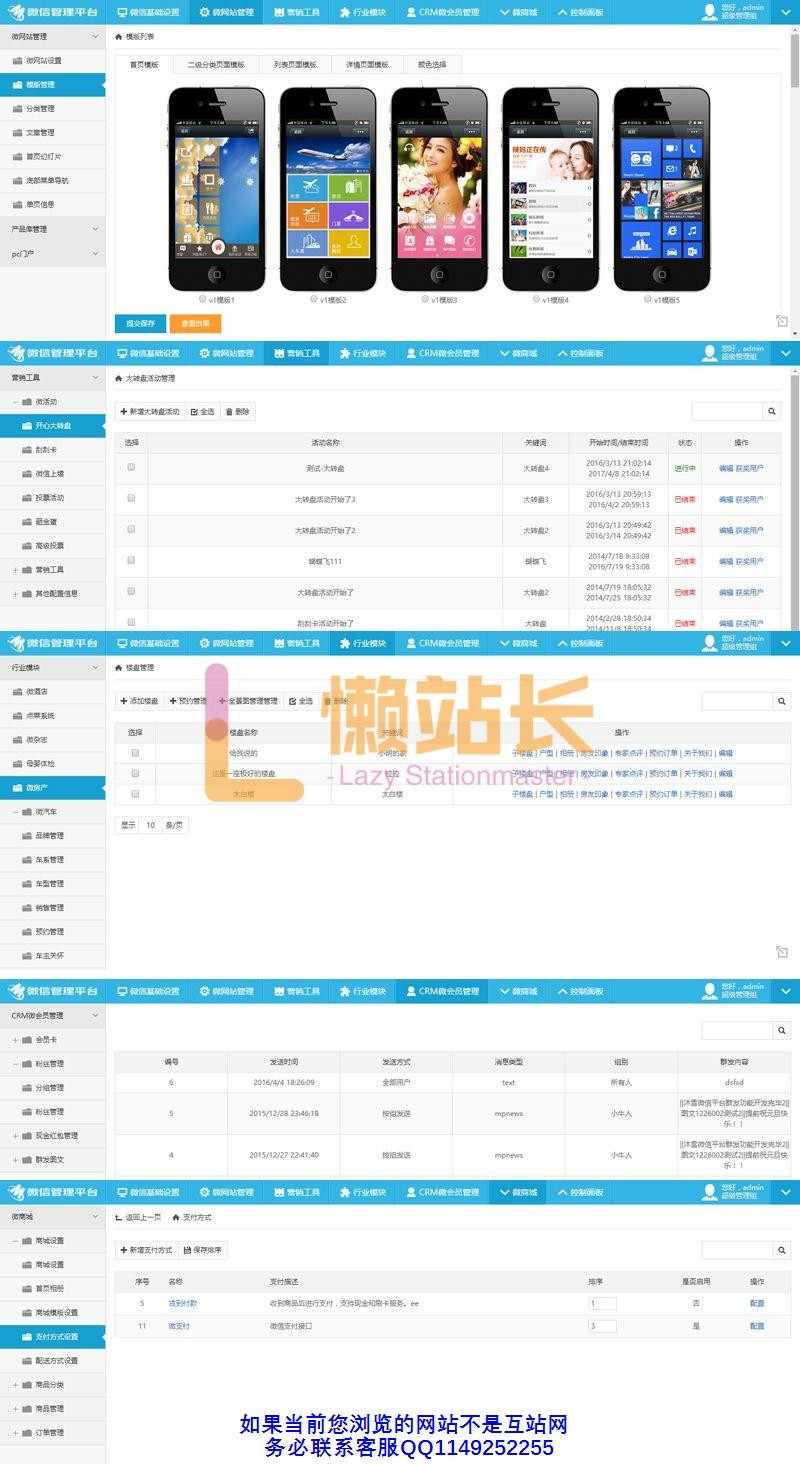Choose the v1模板3 phone preview thumbnail
Image resolution: width=800 pixels, height=1464 pixels.
[439, 190]
